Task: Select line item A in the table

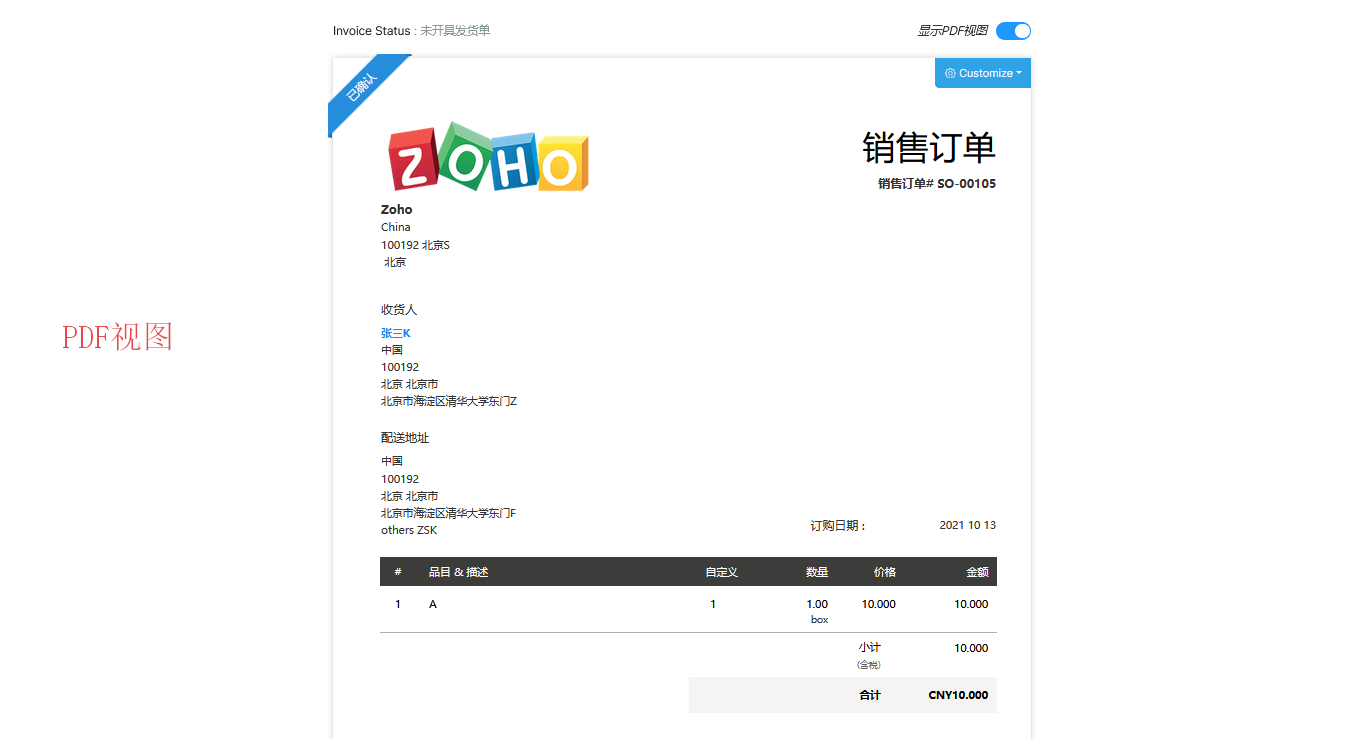Action: (x=433, y=604)
